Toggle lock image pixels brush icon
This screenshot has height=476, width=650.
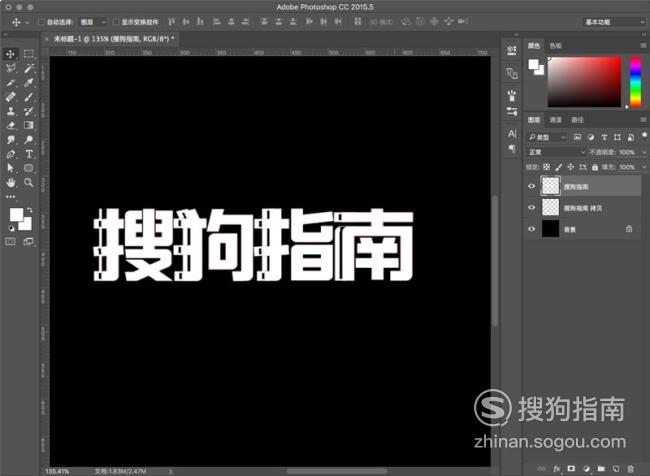point(558,167)
